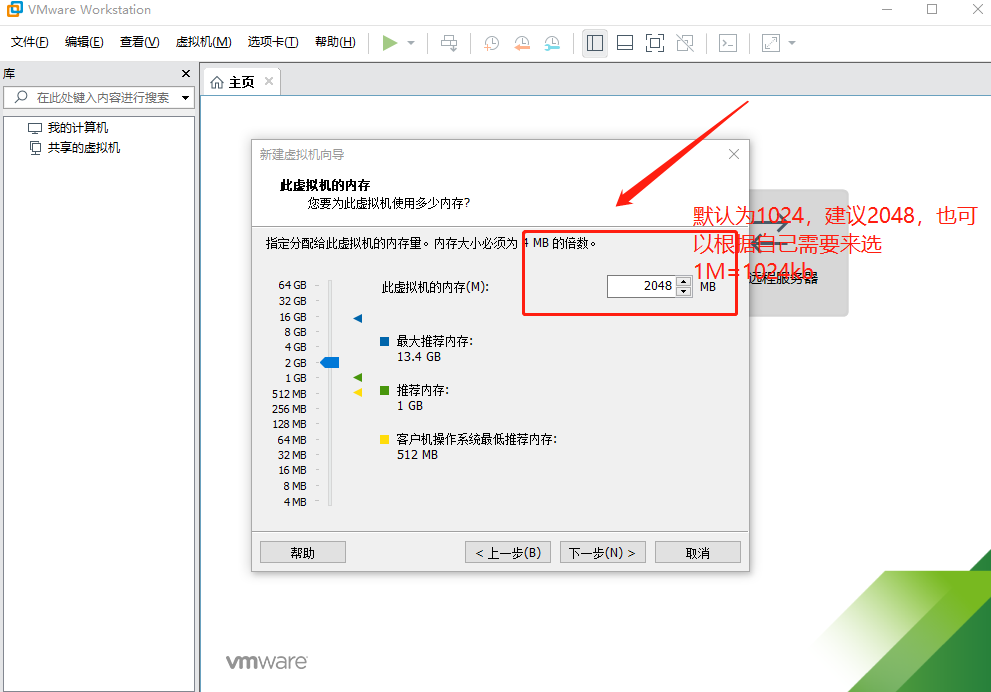Enter full screen mode icon
The image size is (991, 692).
click(655, 43)
